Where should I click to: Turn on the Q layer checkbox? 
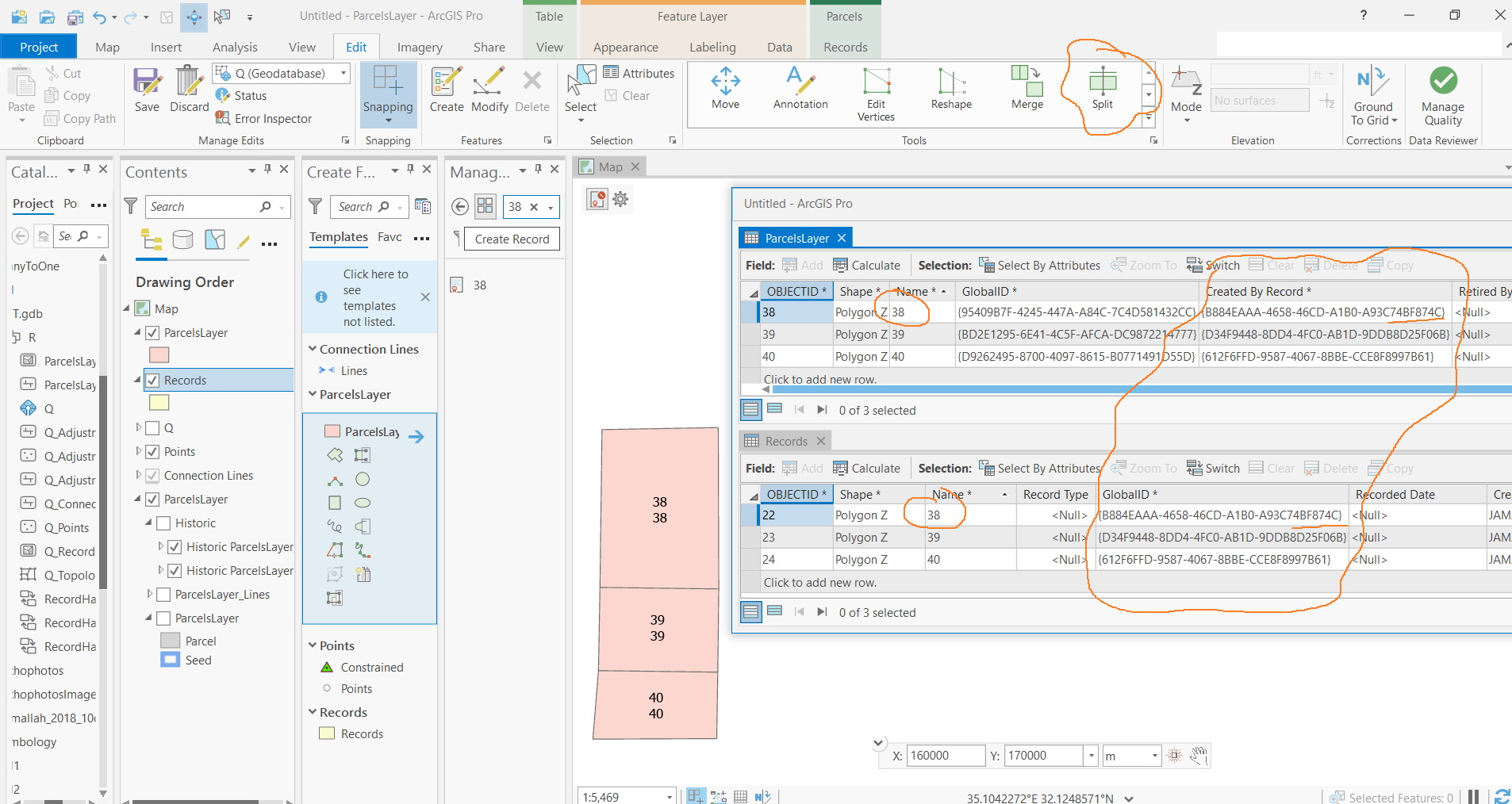152,428
